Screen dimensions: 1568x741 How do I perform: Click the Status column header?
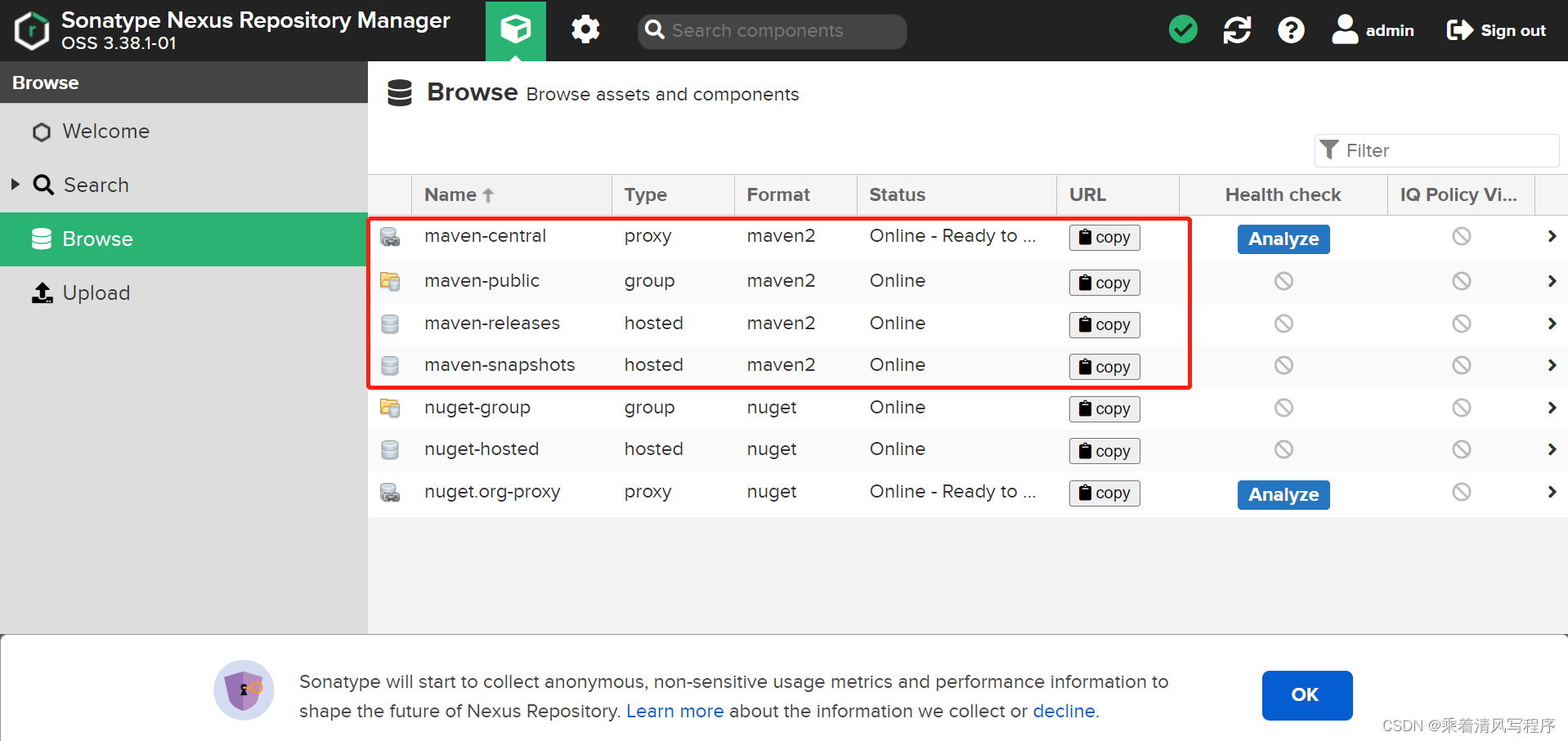coord(956,195)
